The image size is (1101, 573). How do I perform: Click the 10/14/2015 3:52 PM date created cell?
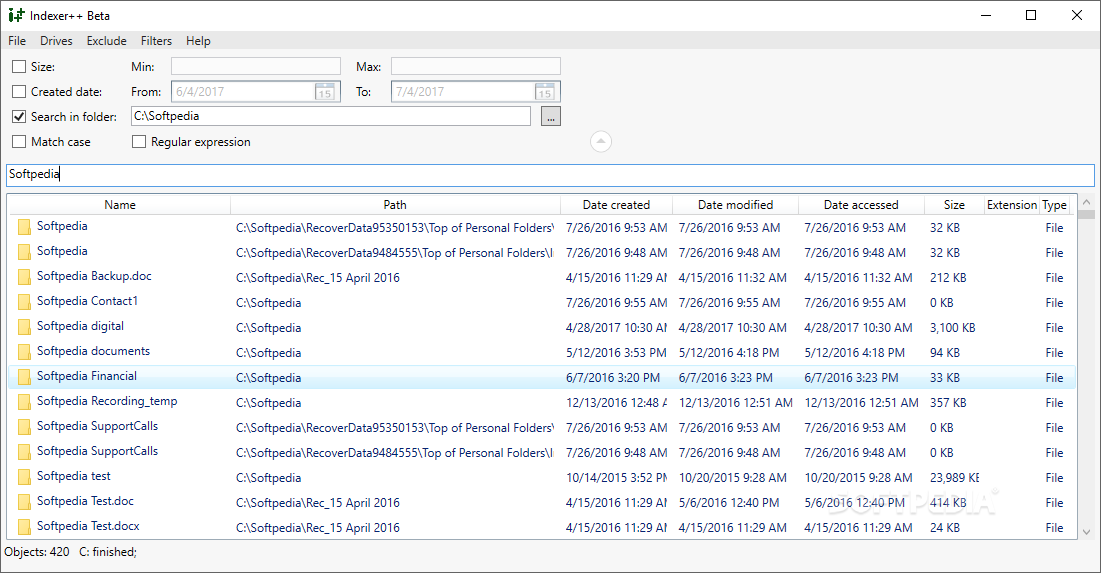click(617, 478)
